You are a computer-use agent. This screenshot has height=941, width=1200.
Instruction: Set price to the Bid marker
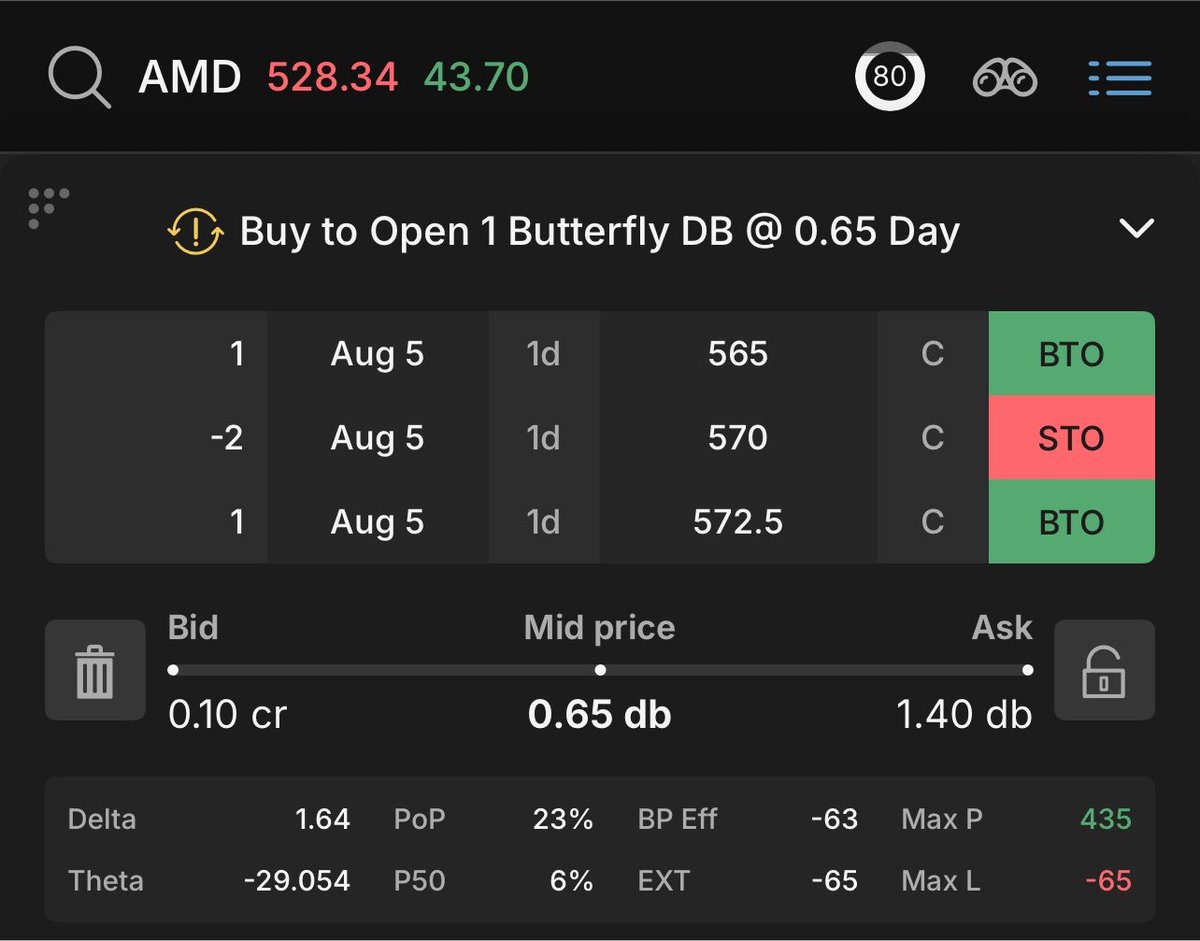pyautogui.click(x=173, y=670)
